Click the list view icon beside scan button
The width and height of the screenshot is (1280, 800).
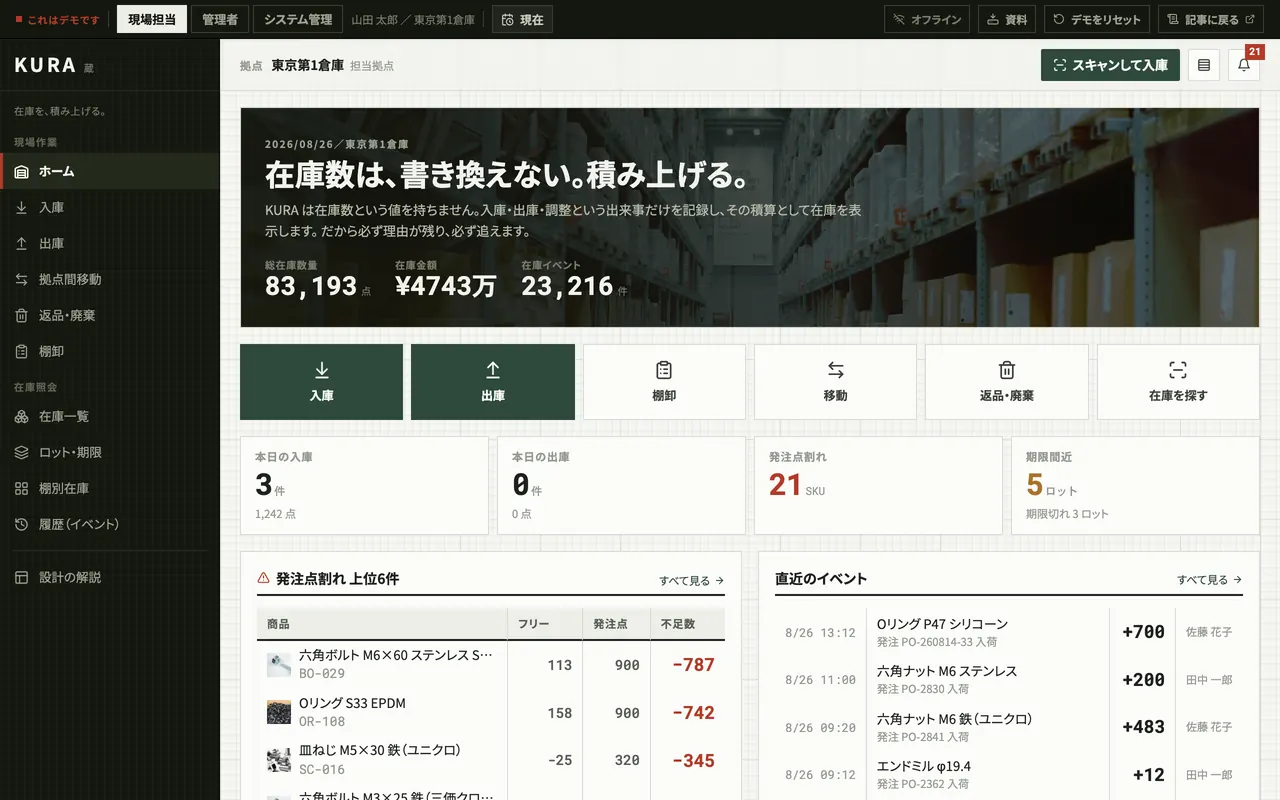click(x=1204, y=65)
